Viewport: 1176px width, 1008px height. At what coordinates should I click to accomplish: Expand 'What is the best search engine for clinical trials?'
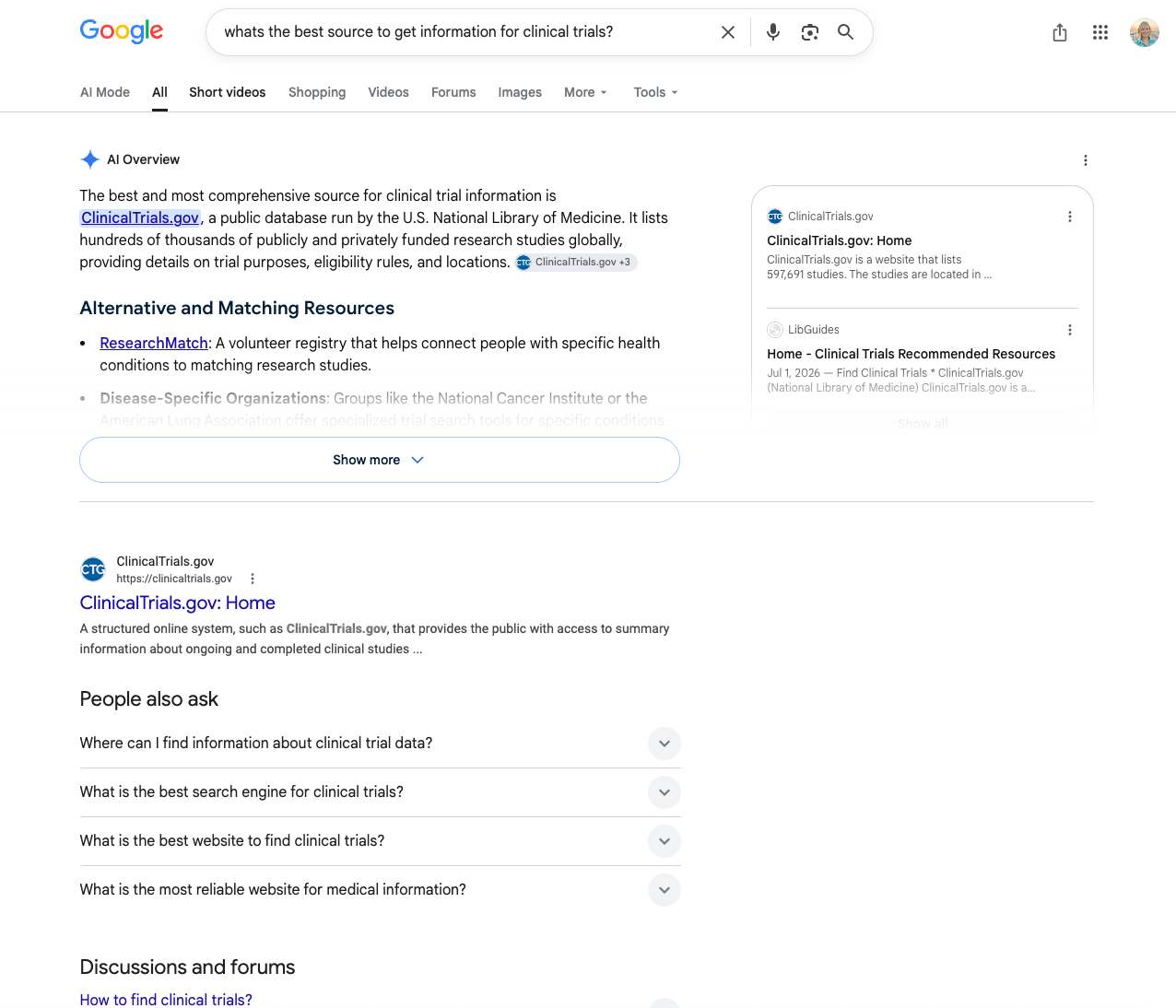[x=380, y=792]
